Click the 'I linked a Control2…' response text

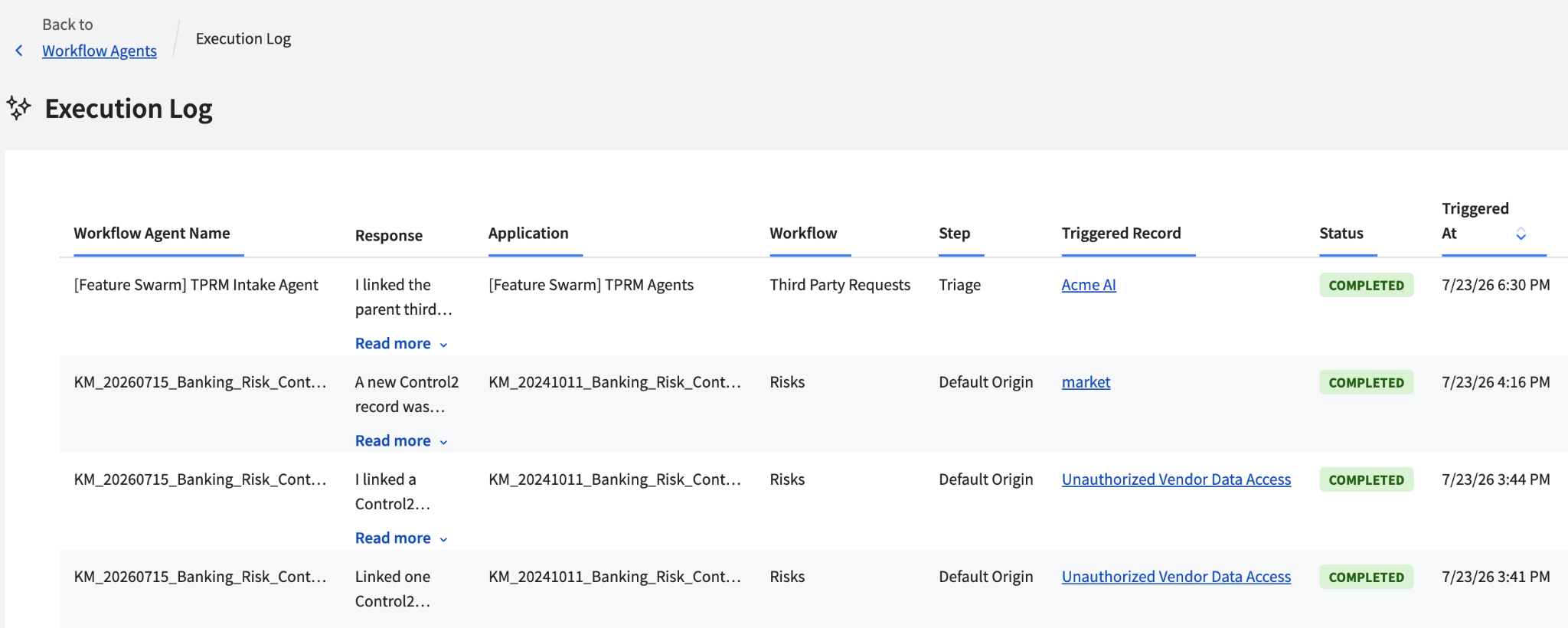click(393, 492)
